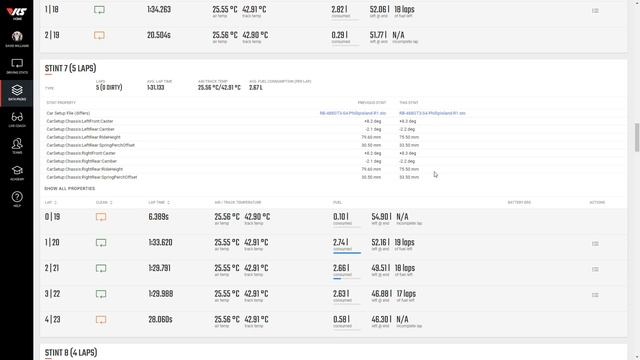Click the Car Setup File (differs) row
640x360 pixels.
[x=334, y=113]
